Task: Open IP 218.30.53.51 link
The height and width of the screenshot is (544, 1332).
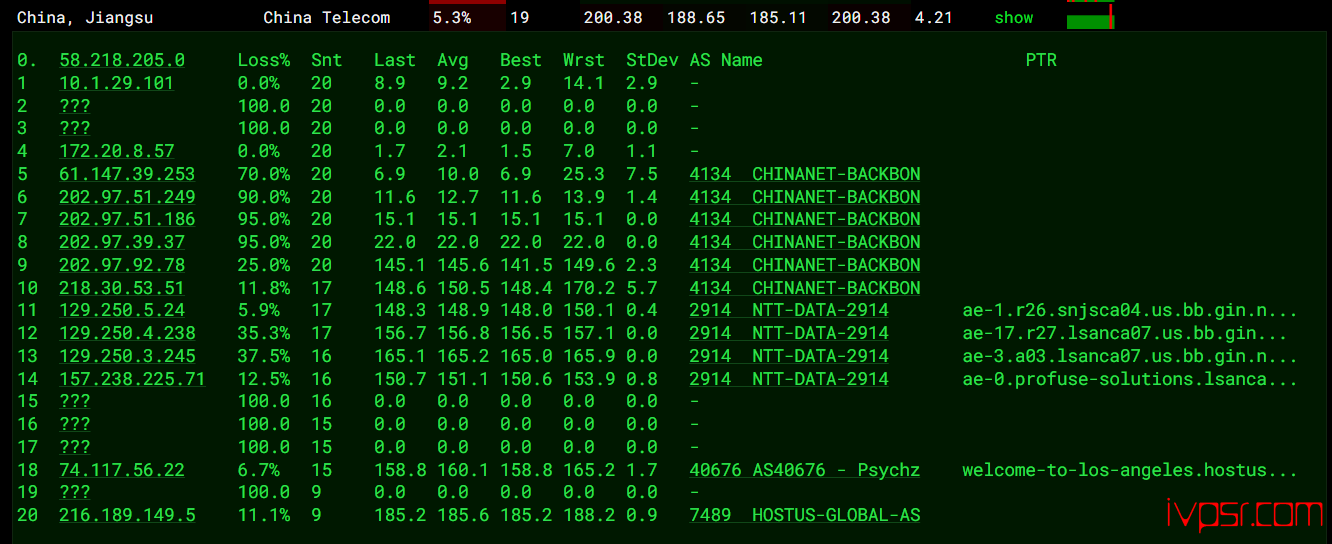Action: coord(122,288)
